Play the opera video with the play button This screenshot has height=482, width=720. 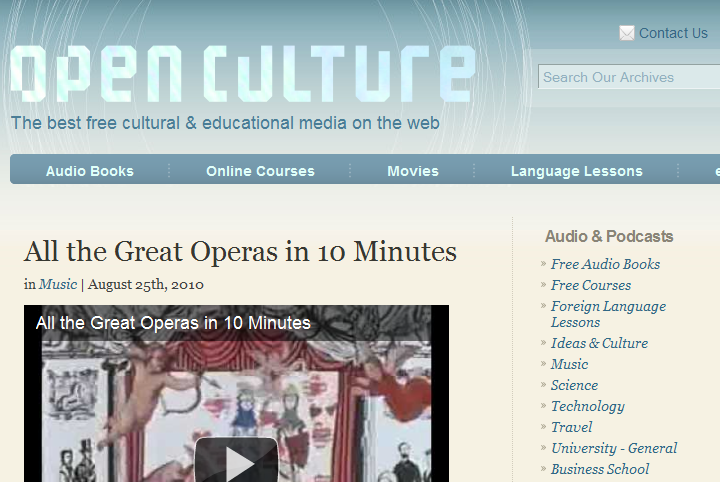(x=236, y=460)
